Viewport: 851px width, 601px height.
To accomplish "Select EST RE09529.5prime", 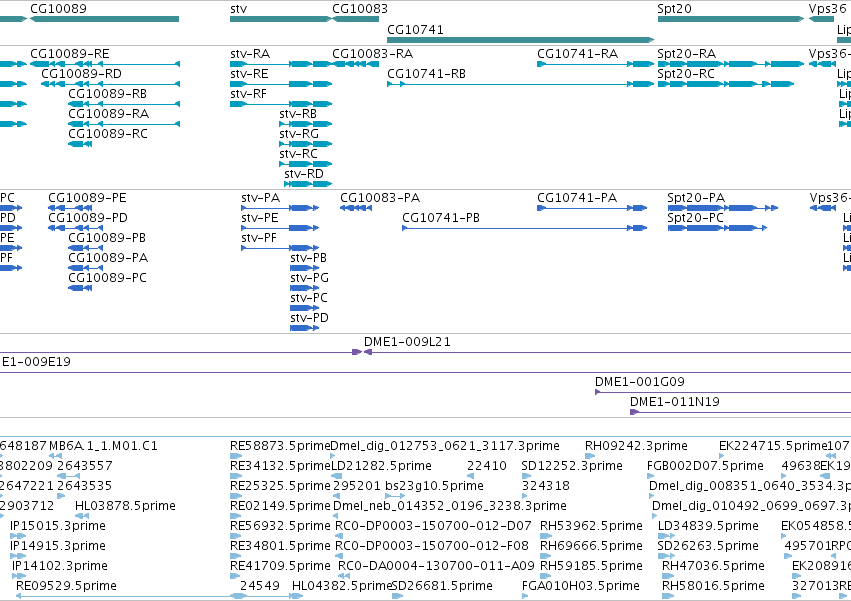I will pyautogui.click(x=66, y=586).
